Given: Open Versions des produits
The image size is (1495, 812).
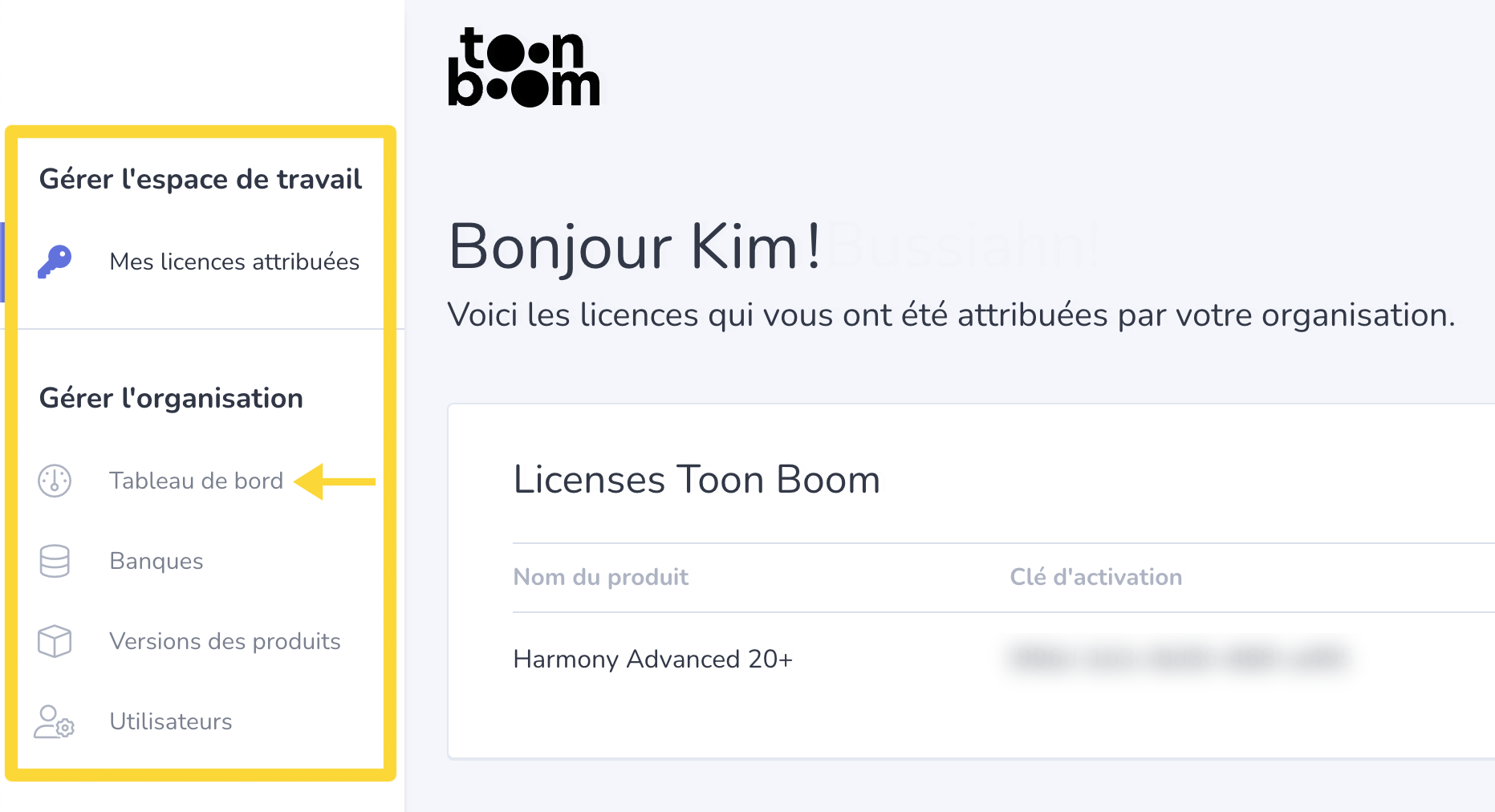Looking at the screenshot, I should [225, 641].
